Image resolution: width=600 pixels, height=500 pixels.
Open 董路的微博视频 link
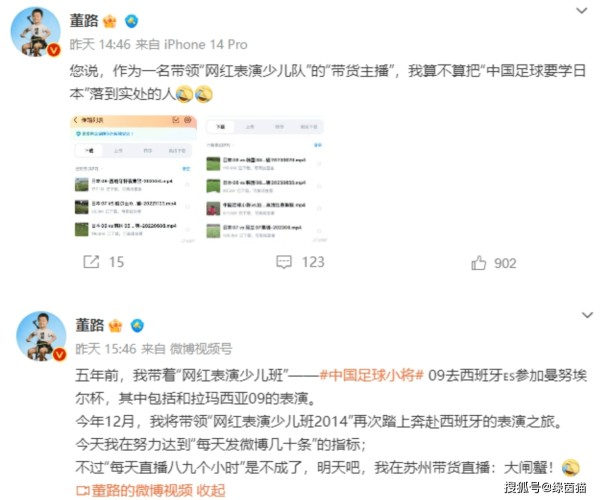[x=142, y=490]
